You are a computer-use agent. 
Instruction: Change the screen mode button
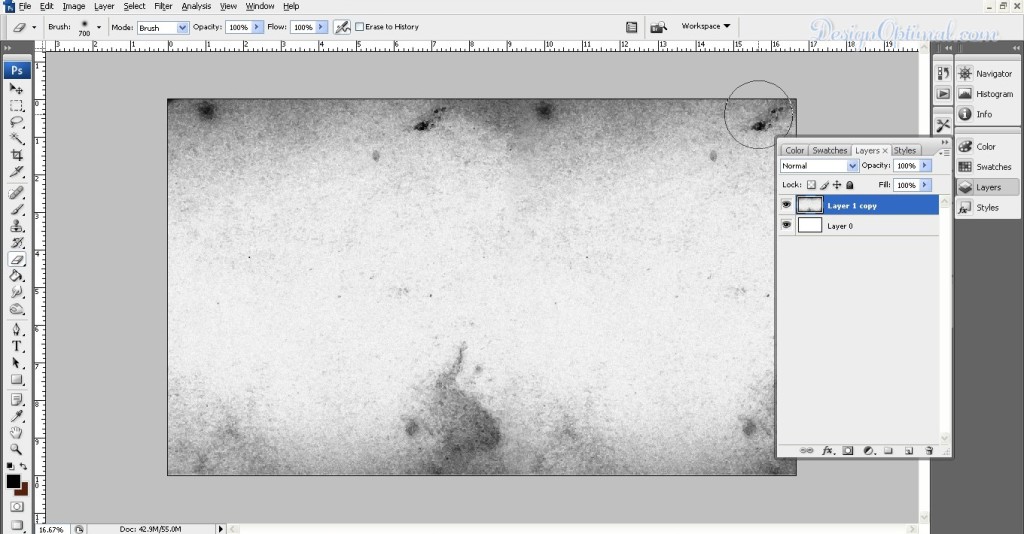tap(16, 525)
